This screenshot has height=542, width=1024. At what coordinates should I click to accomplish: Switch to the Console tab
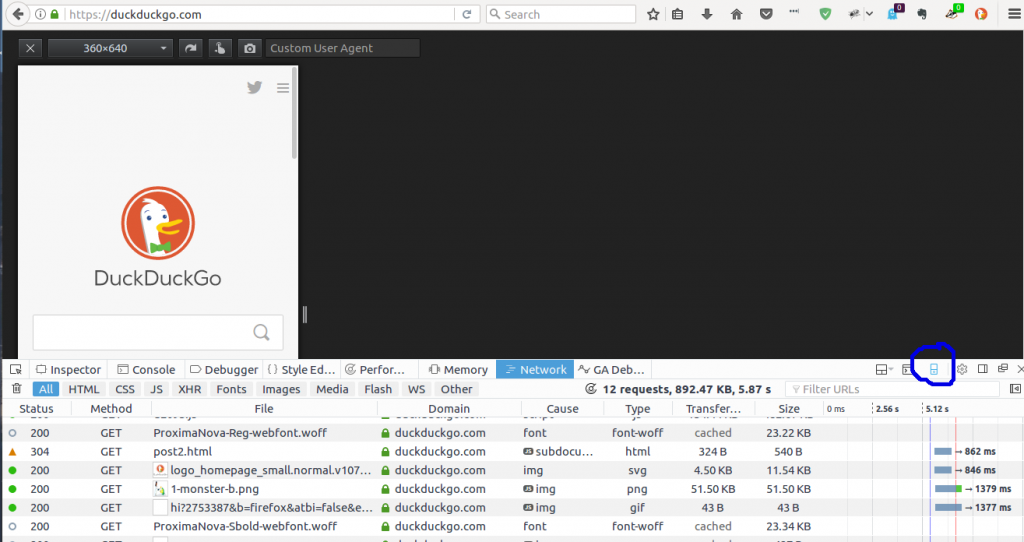coord(146,370)
